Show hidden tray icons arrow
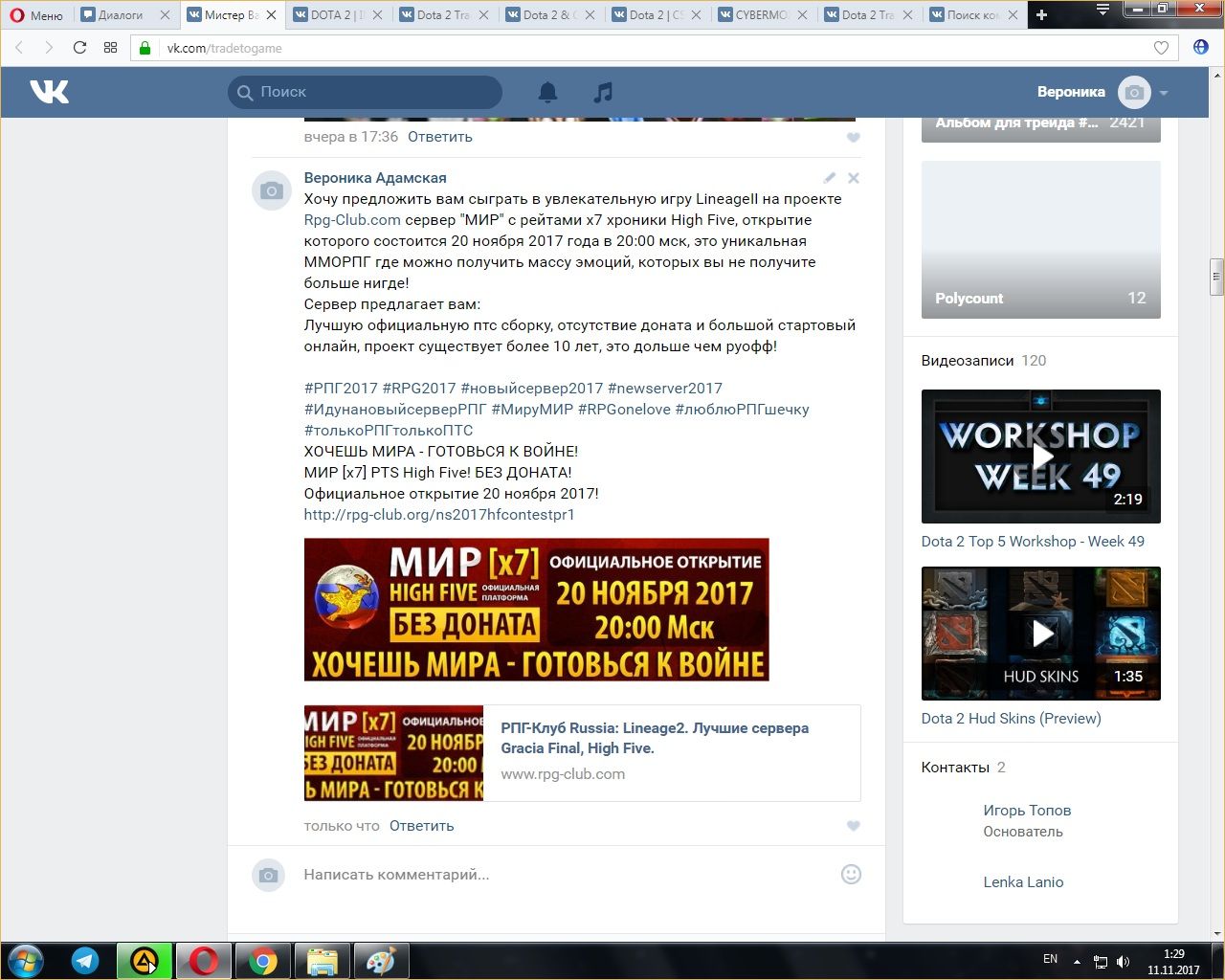1225x980 pixels. pos(1078,961)
